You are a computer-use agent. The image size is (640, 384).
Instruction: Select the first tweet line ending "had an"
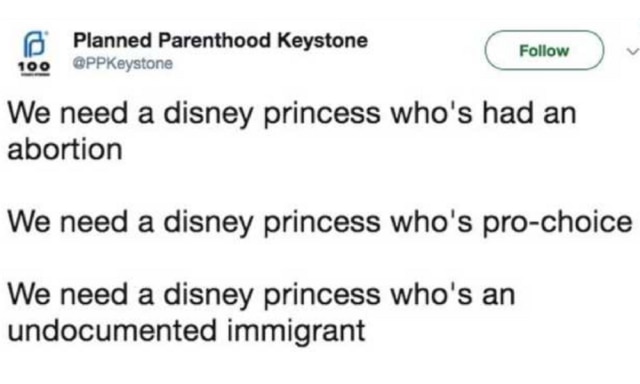click(292, 114)
